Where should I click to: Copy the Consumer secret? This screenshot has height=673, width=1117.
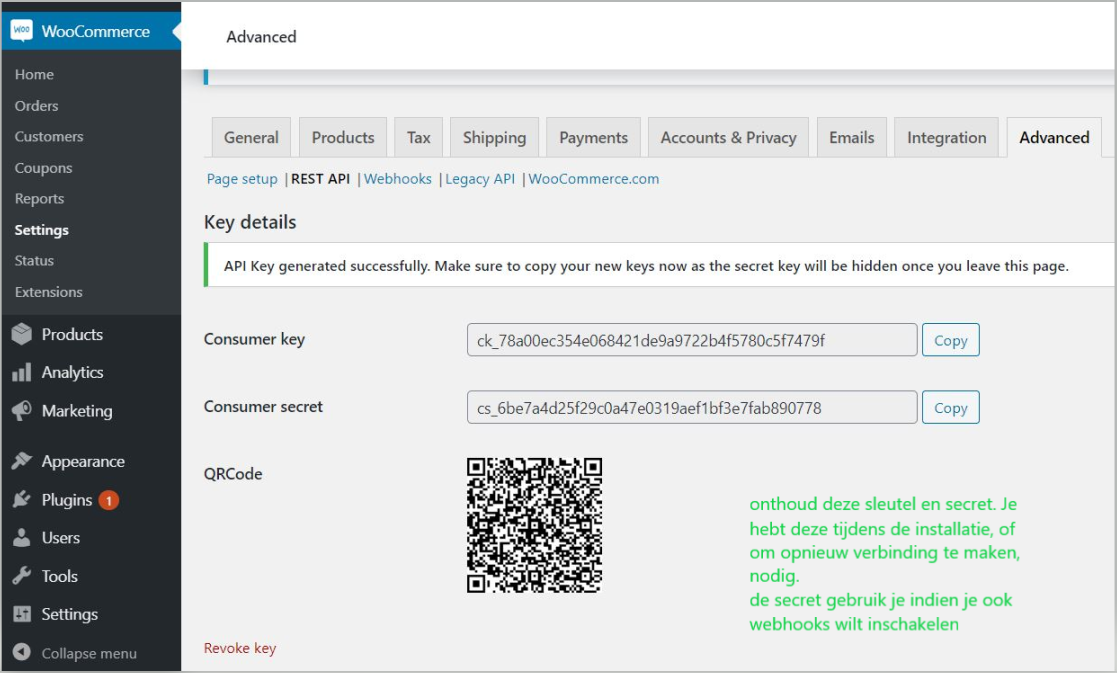(950, 407)
